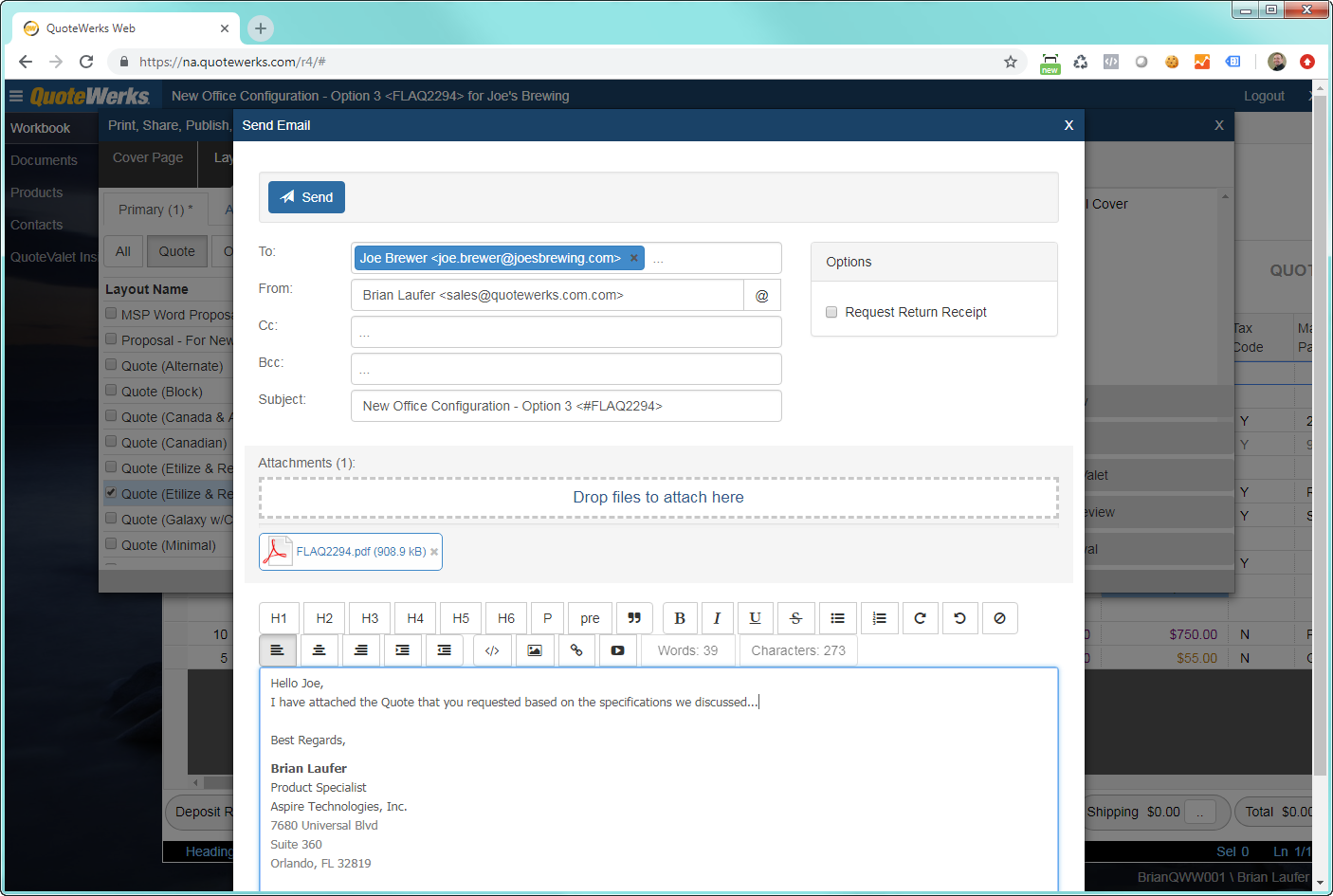Click the Bcc input field
Screen dimensions: 1333x896
(566, 369)
